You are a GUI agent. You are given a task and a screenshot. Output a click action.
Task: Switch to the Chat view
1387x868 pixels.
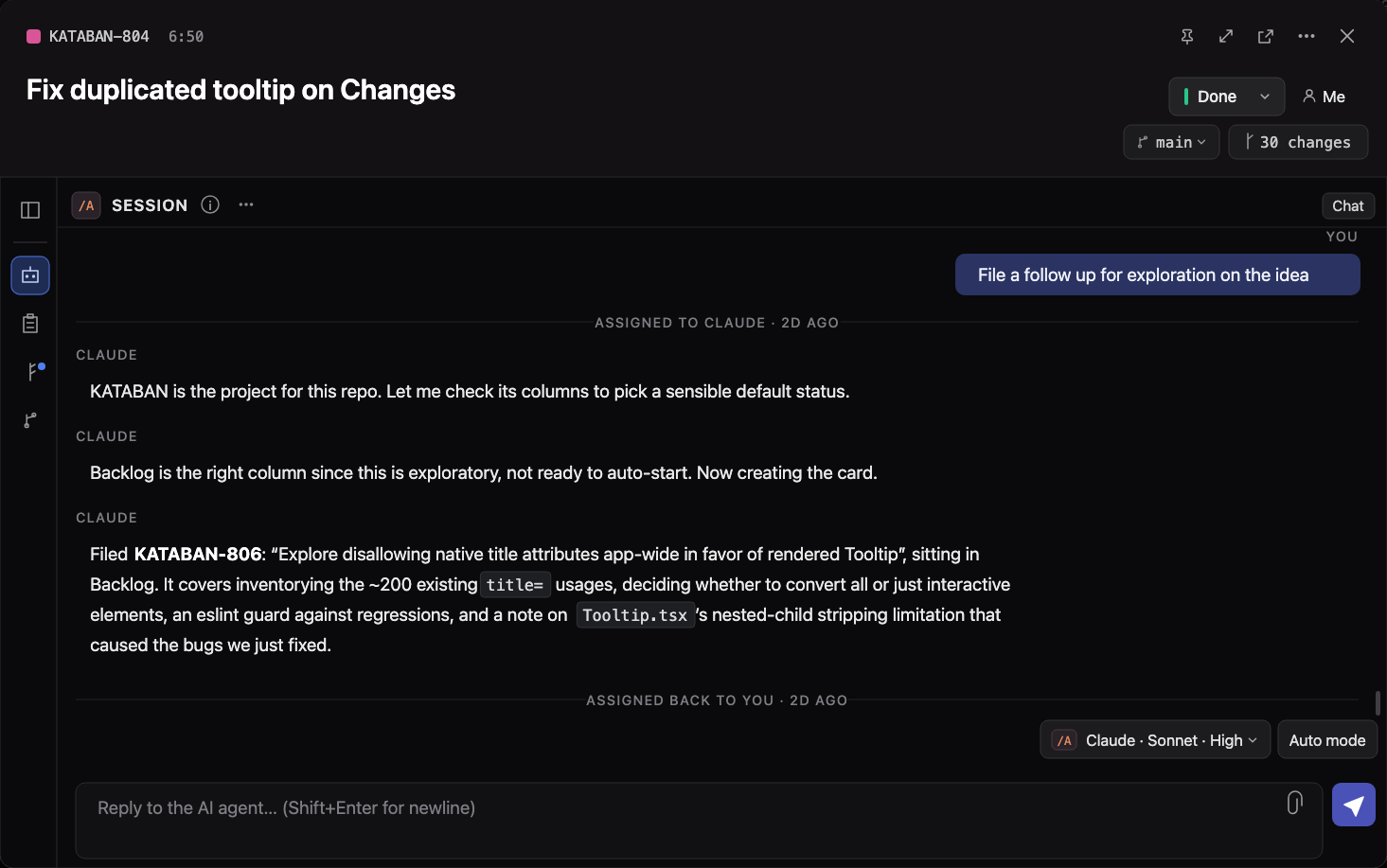click(1348, 206)
